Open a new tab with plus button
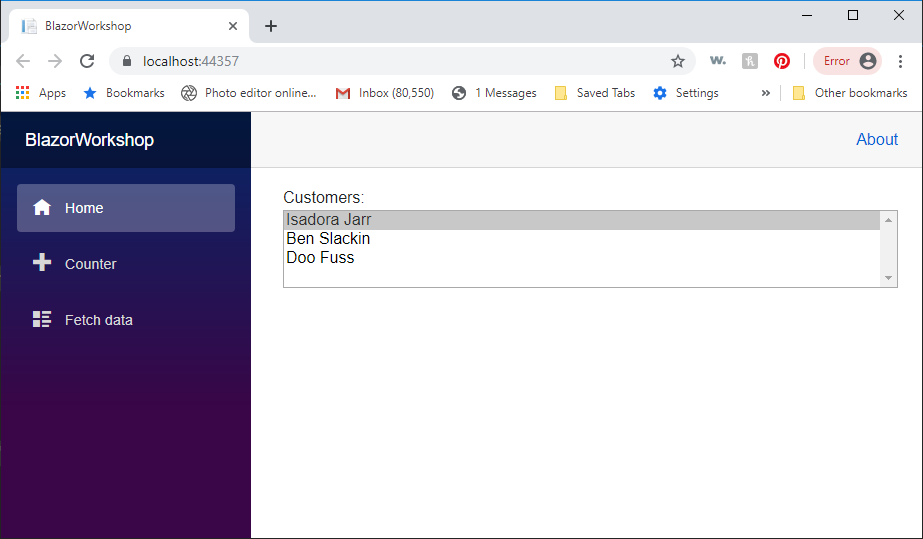Image resolution: width=923 pixels, height=539 pixels. point(271,26)
